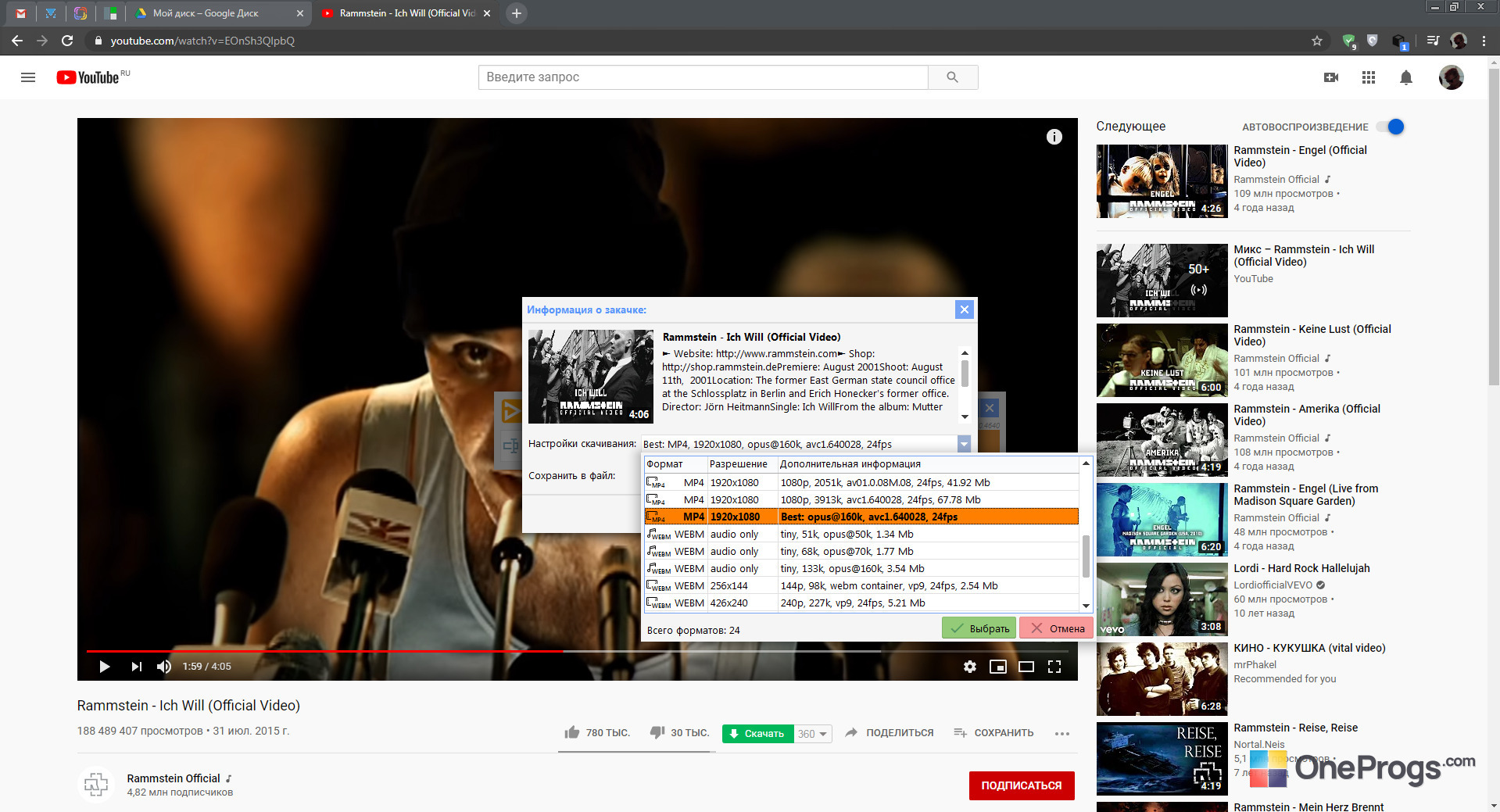This screenshot has width=1500, height=812.
Task: Go back in browser history
Action: [x=17, y=41]
